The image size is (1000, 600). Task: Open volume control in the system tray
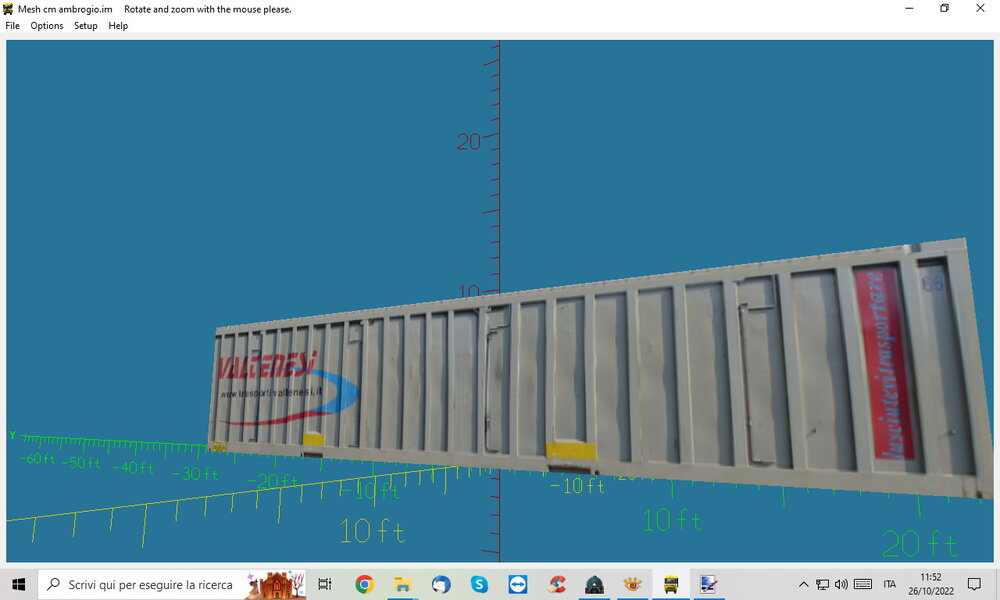pos(841,584)
